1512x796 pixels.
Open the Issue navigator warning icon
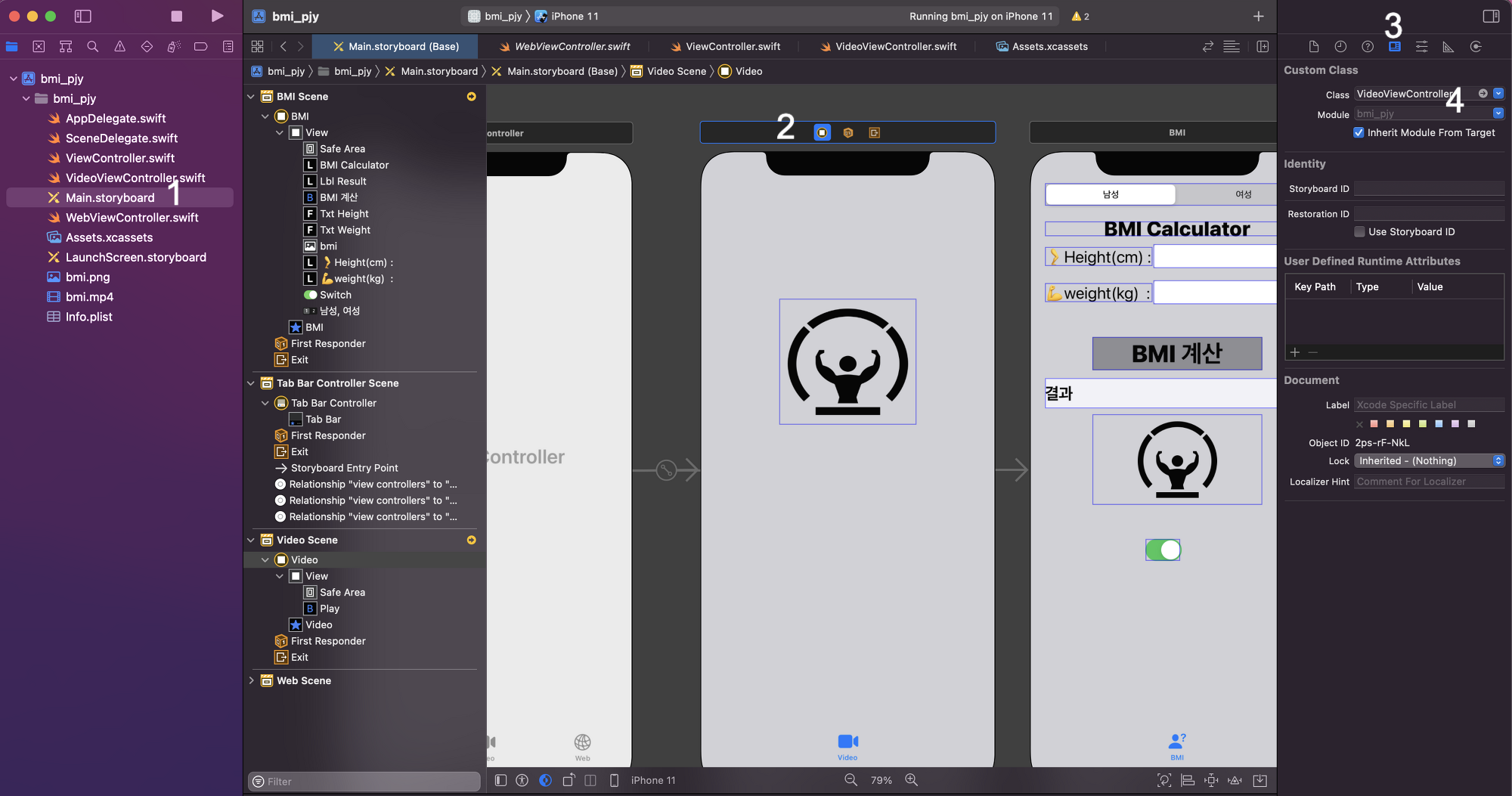coord(119,47)
